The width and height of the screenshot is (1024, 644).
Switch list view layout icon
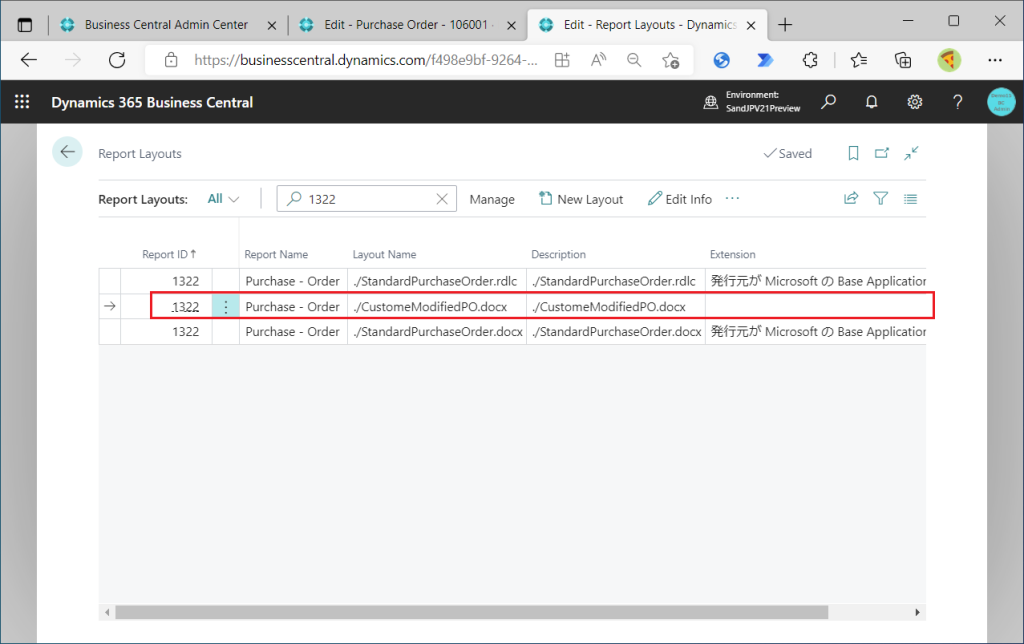coord(910,199)
